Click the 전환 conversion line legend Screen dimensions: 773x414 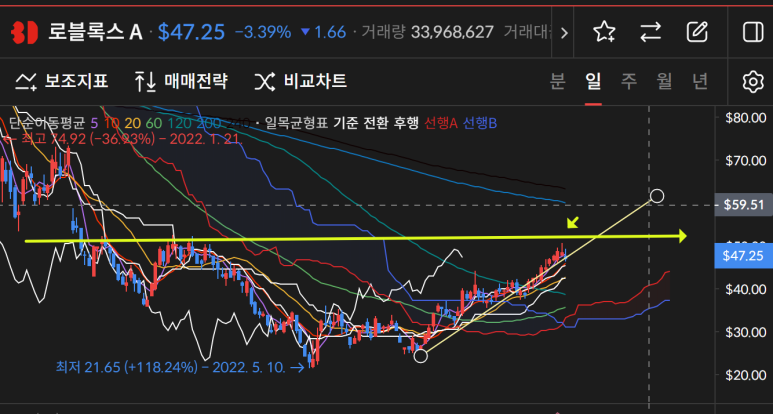(x=375, y=123)
